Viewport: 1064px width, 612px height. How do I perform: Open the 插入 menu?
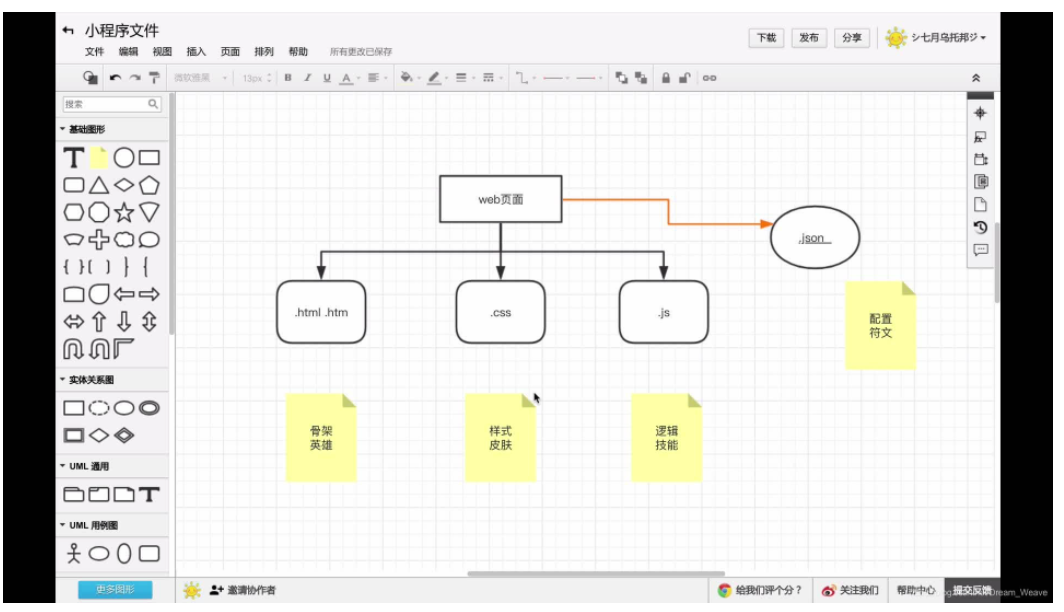pyautogui.click(x=196, y=52)
